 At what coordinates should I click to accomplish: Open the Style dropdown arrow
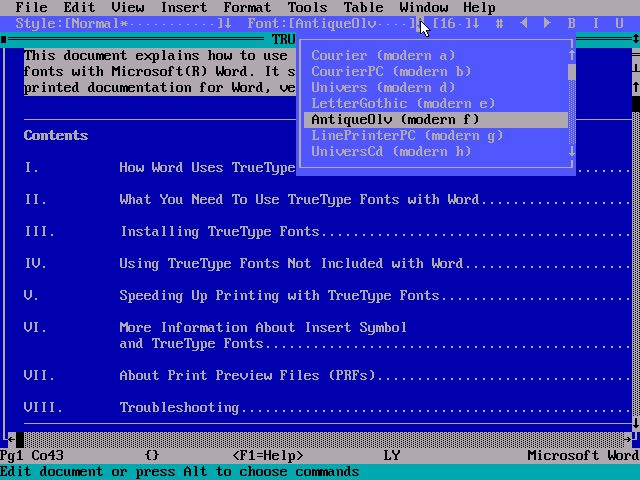pyautogui.click(x=227, y=23)
